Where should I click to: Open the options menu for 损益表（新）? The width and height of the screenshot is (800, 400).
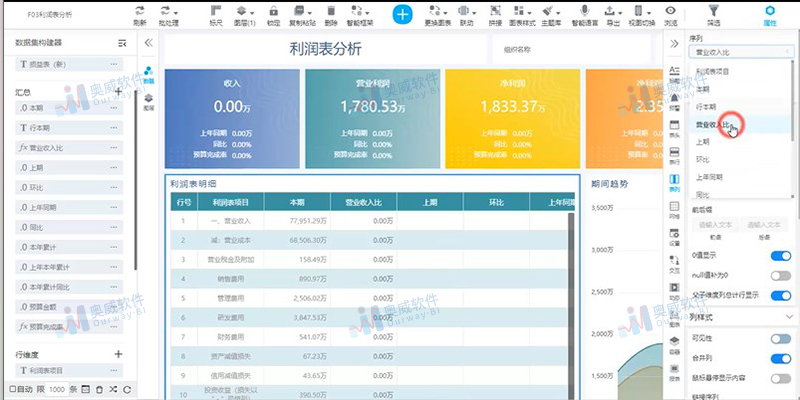click(113, 65)
